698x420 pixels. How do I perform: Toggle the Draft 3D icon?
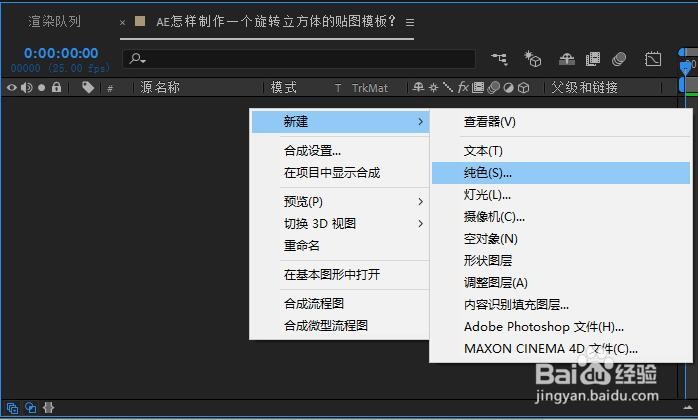click(532, 59)
